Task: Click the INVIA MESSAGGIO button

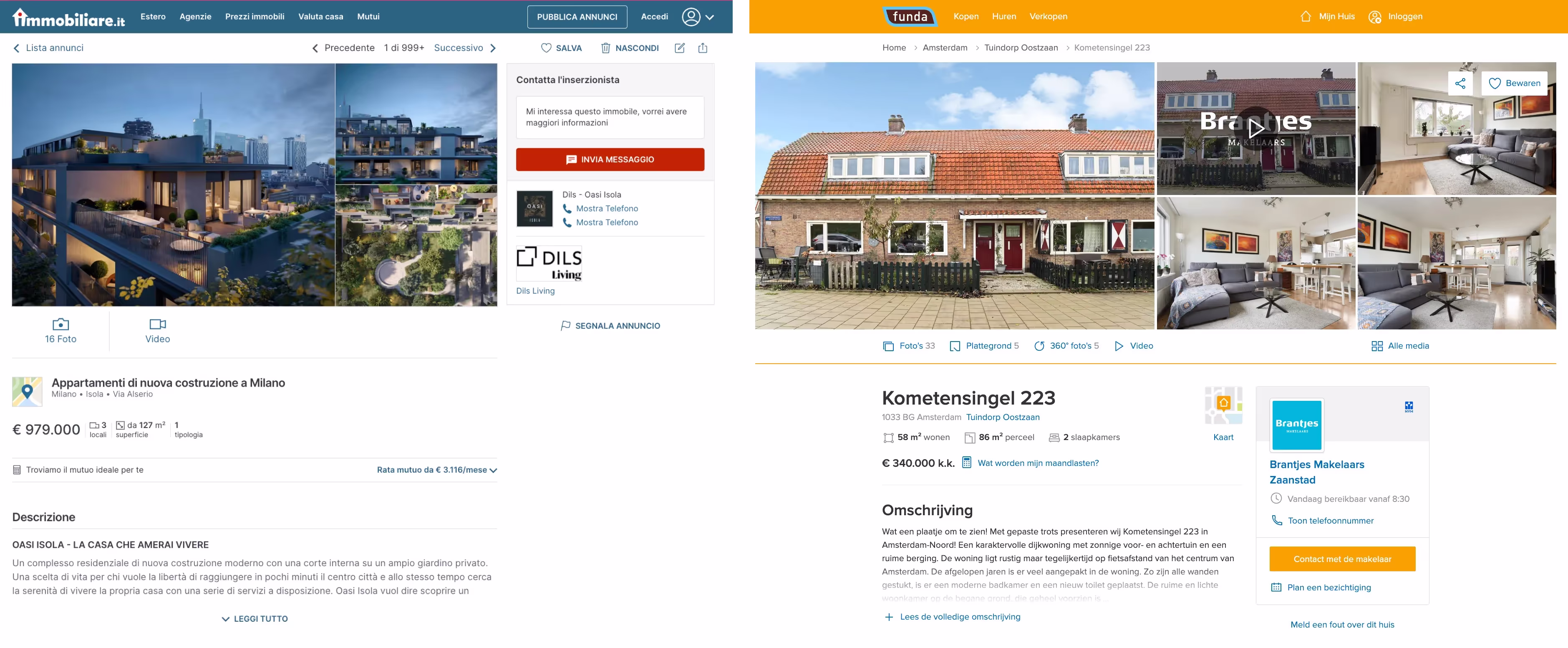Action: (610, 159)
